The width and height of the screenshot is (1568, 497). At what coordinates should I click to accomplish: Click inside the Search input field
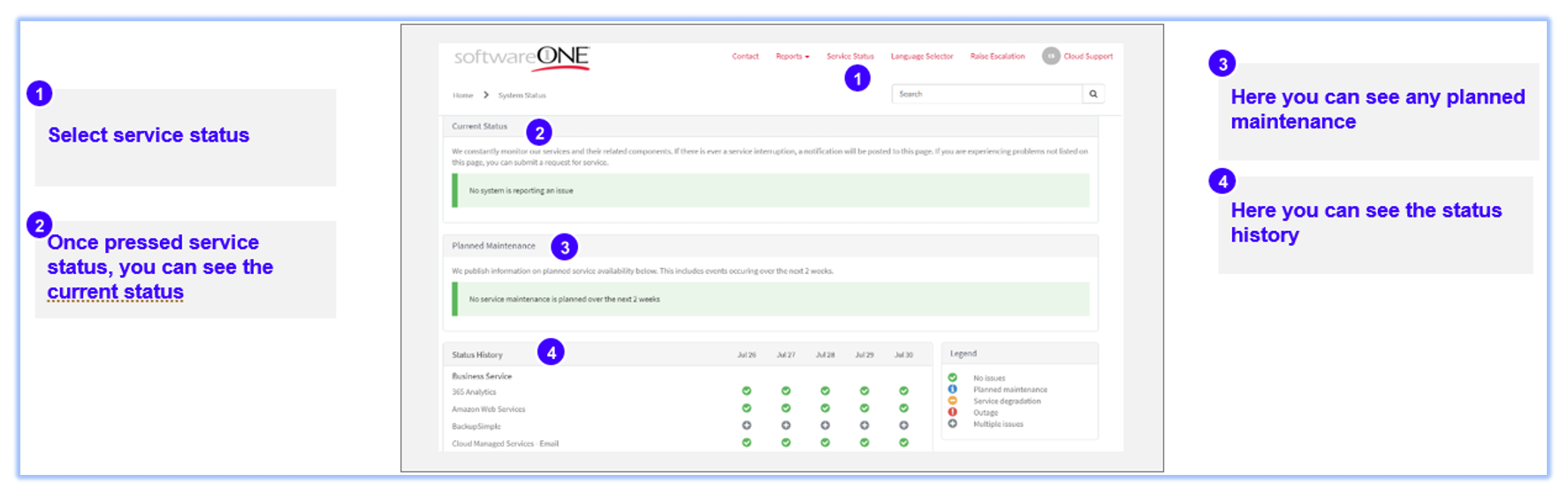(986, 94)
